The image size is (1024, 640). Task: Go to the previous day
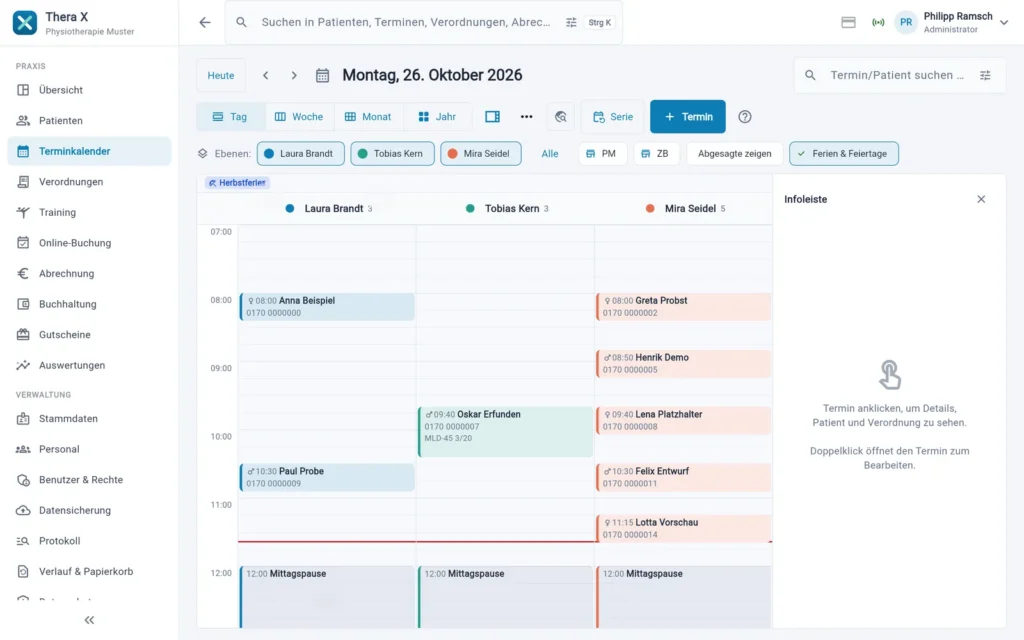coord(266,75)
